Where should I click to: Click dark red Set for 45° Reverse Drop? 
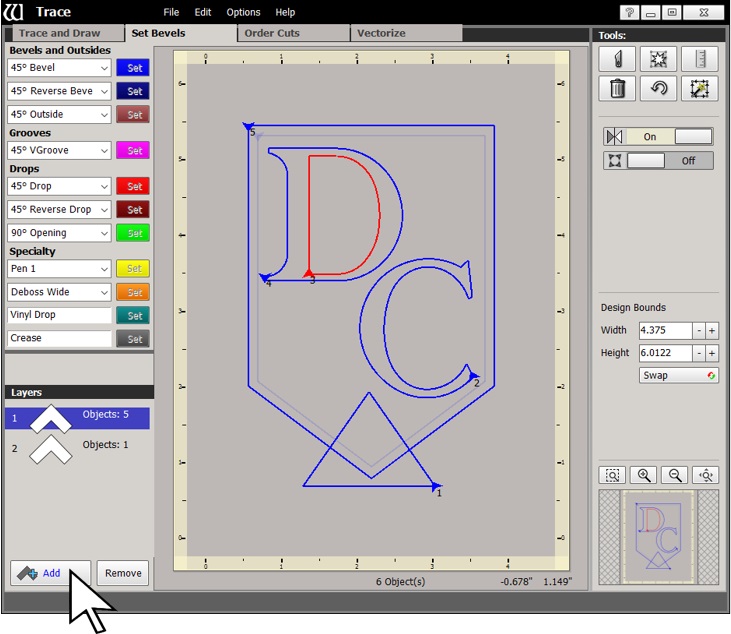point(133,209)
